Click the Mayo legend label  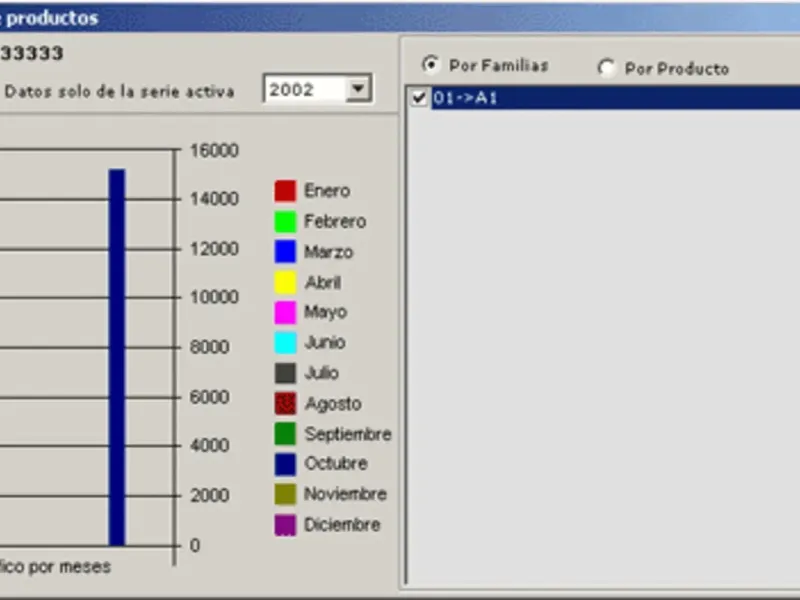pos(325,312)
